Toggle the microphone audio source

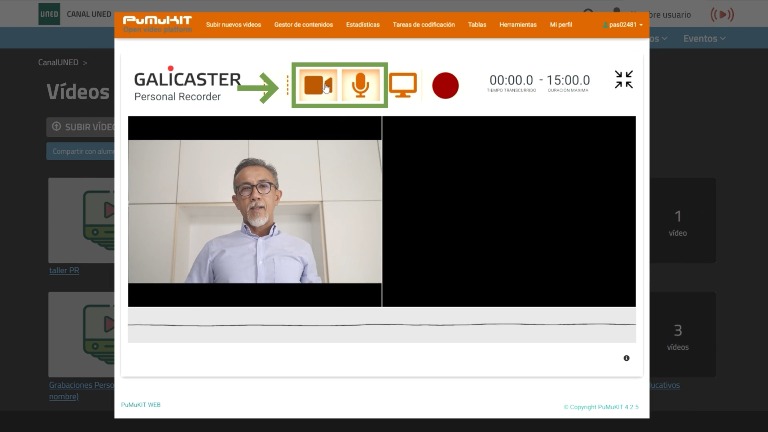[360, 85]
